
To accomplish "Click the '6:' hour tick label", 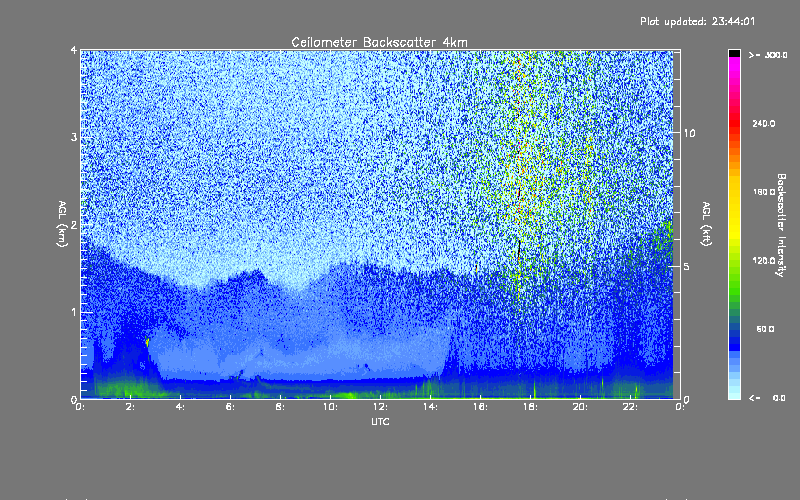I will point(231,407).
